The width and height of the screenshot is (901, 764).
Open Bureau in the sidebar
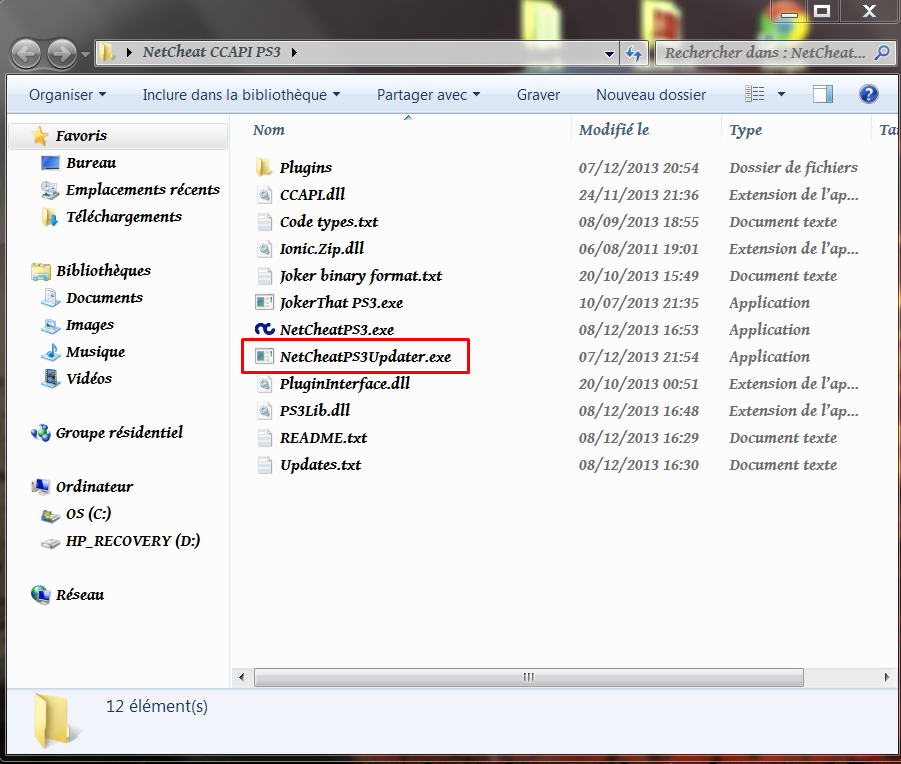pos(91,163)
